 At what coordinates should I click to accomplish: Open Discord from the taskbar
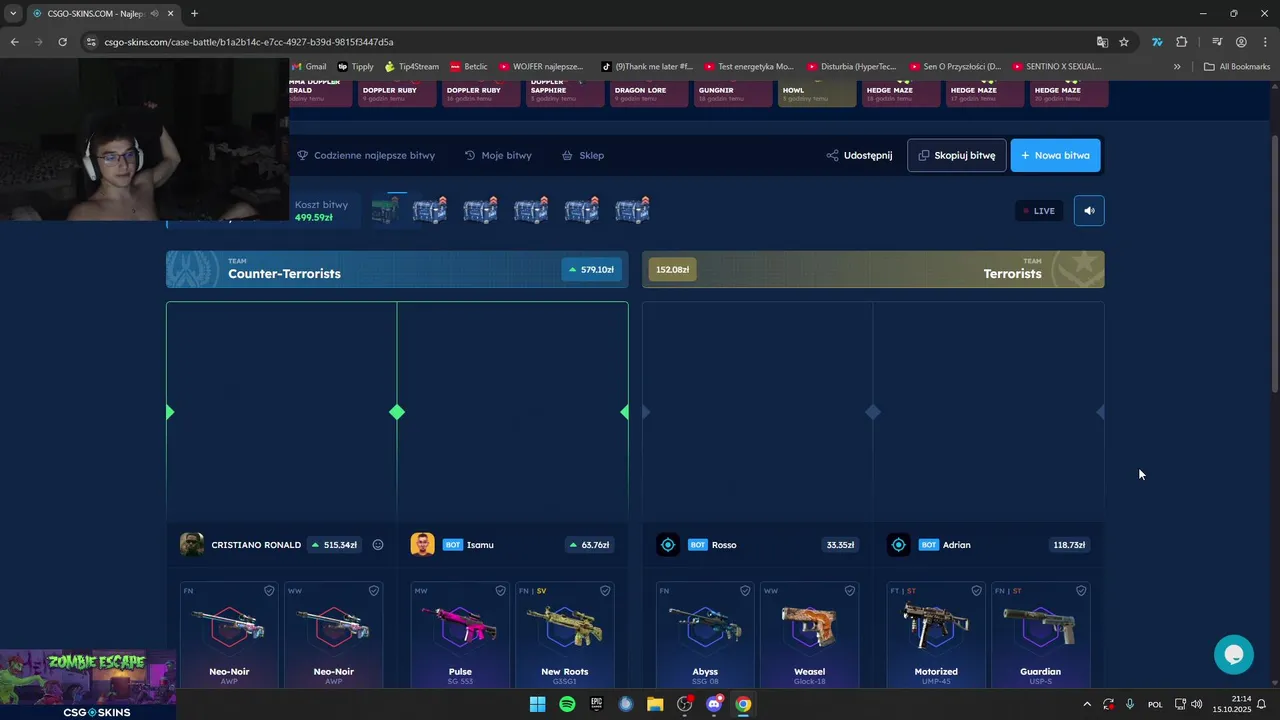714,704
